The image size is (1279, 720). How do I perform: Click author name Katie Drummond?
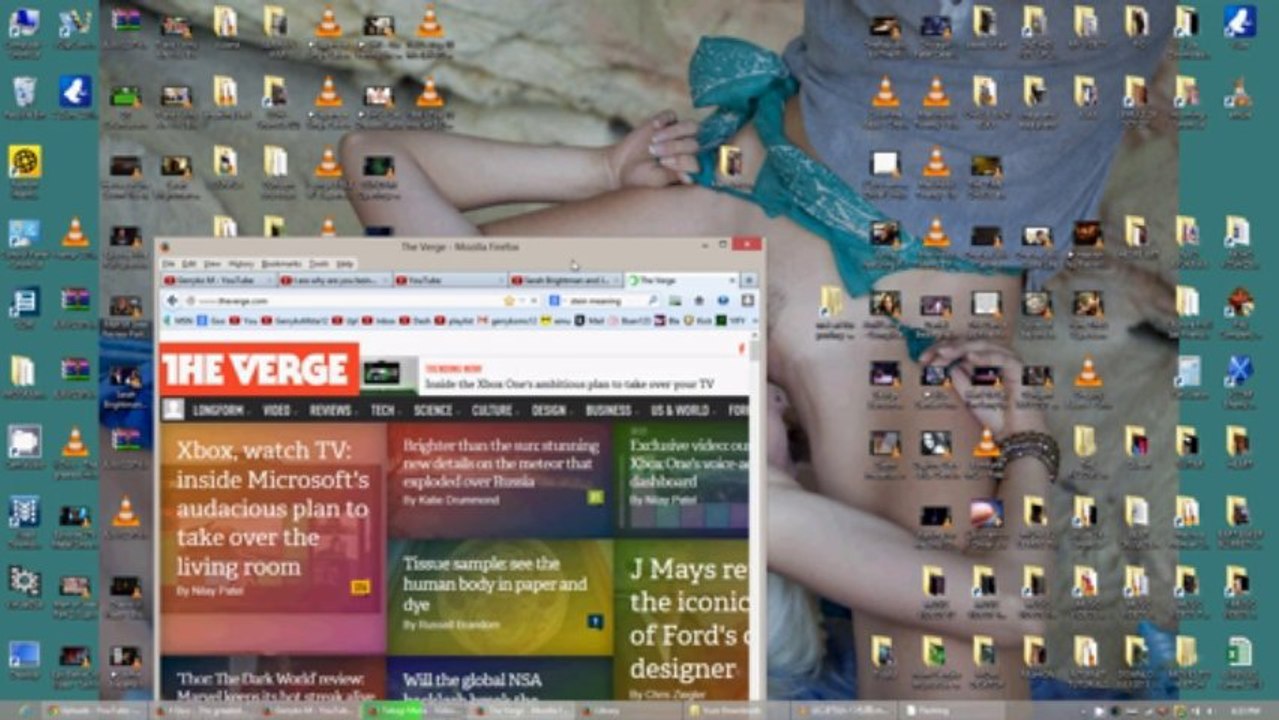pyautogui.click(x=458, y=499)
